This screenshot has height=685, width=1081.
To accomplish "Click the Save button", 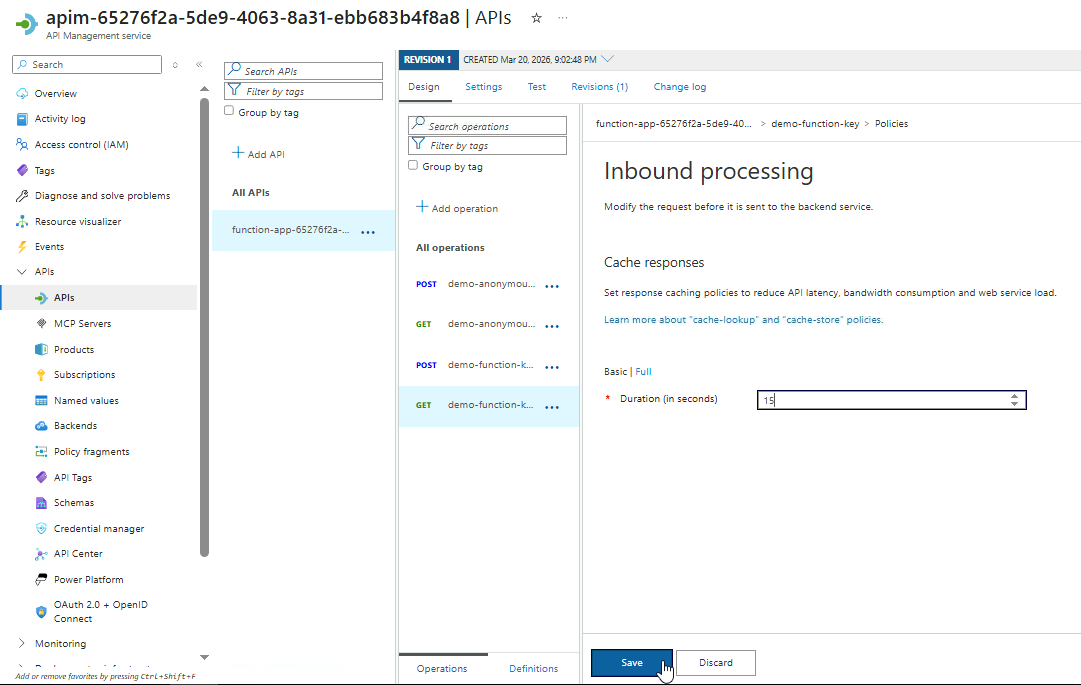I will 631,663.
